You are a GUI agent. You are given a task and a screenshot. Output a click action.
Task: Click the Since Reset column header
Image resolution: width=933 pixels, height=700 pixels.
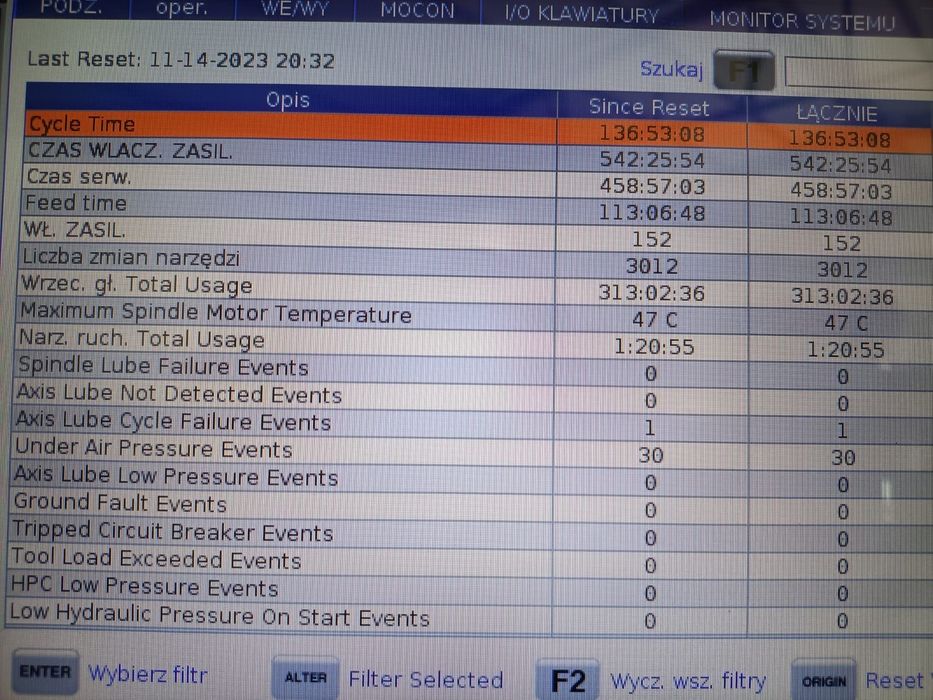[x=650, y=107]
